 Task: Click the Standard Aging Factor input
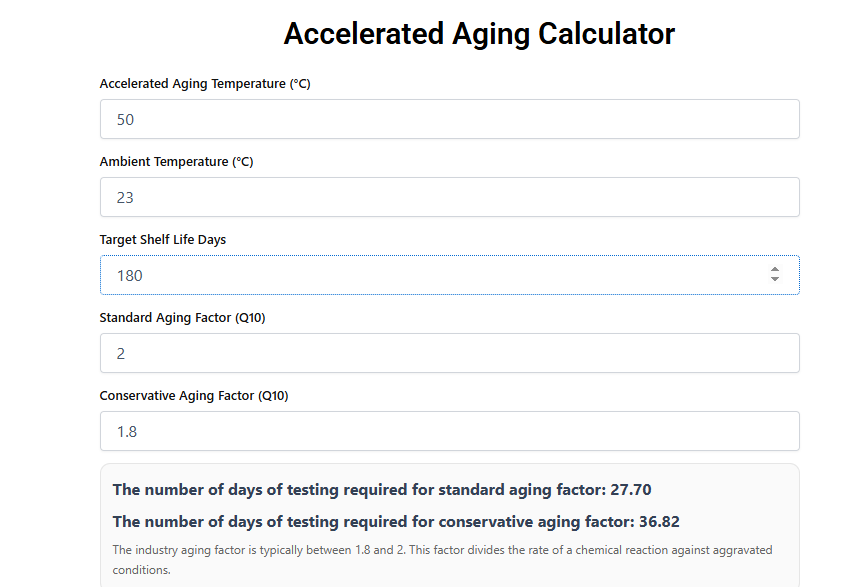pos(449,353)
